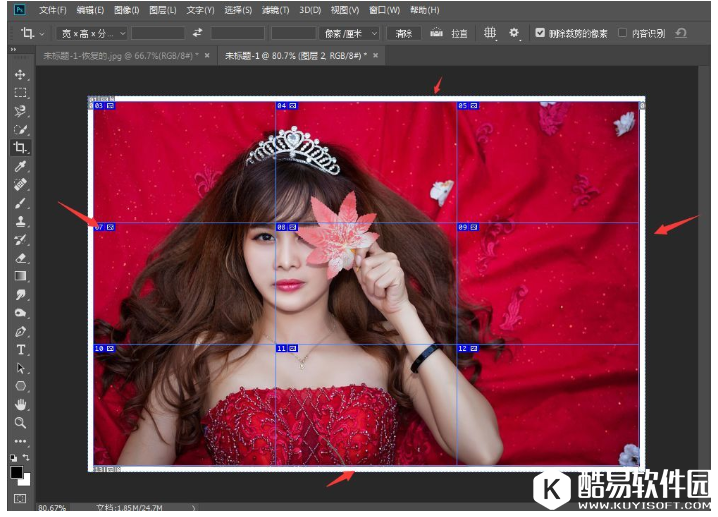Select the Eraser tool

click(x=20, y=258)
